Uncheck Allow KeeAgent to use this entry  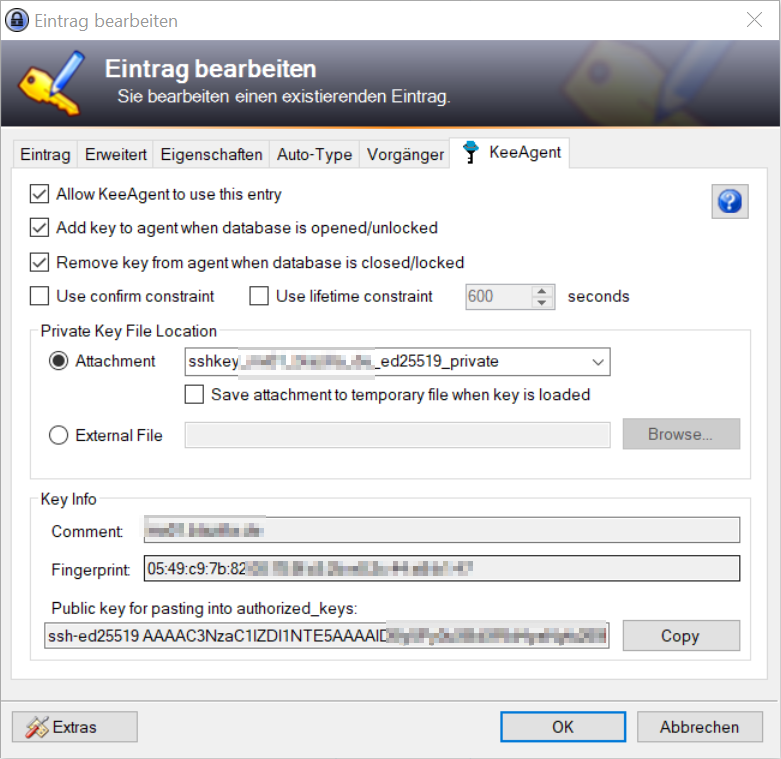tap(40, 194)
